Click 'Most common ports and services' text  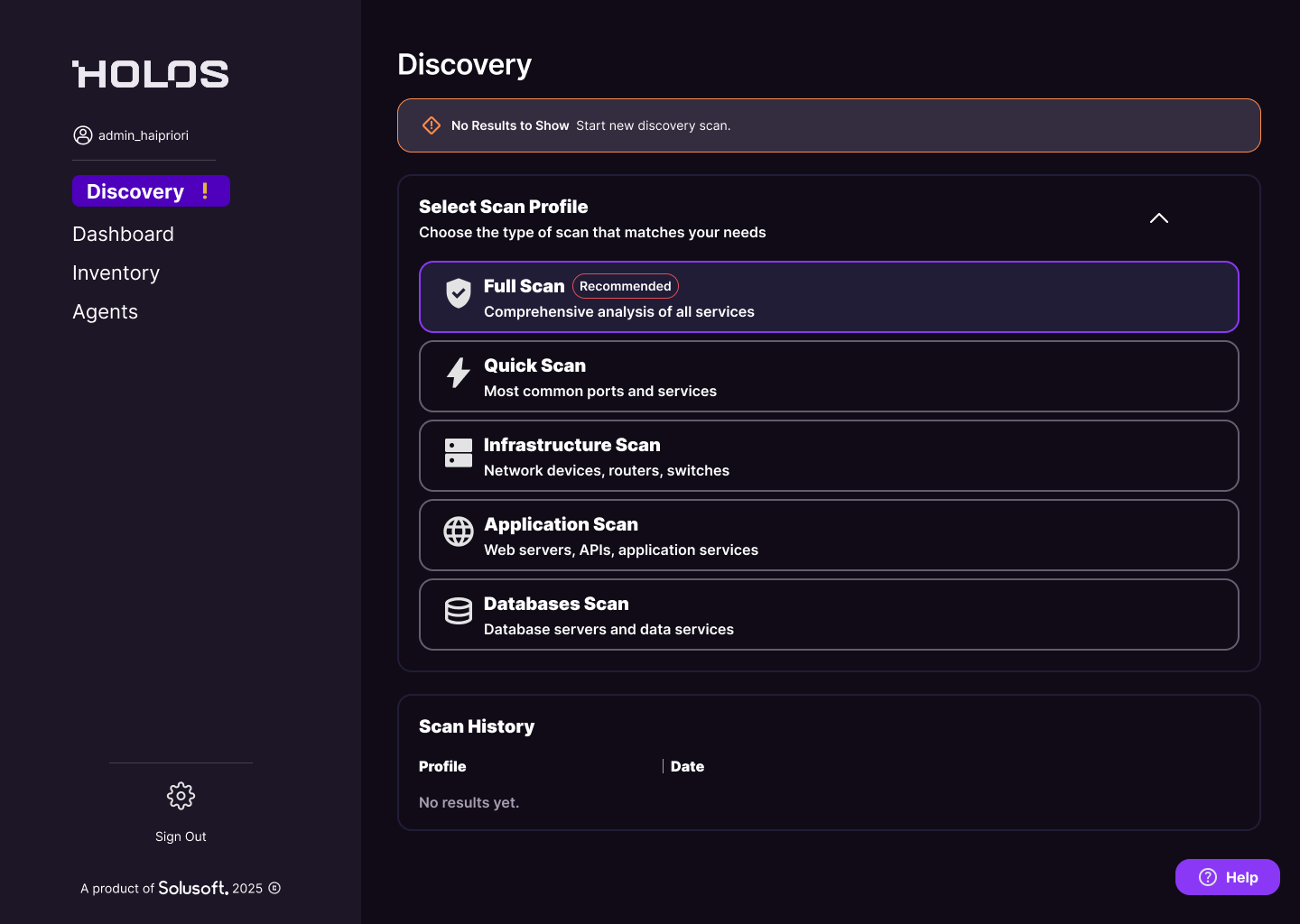[x=600, y=391]
